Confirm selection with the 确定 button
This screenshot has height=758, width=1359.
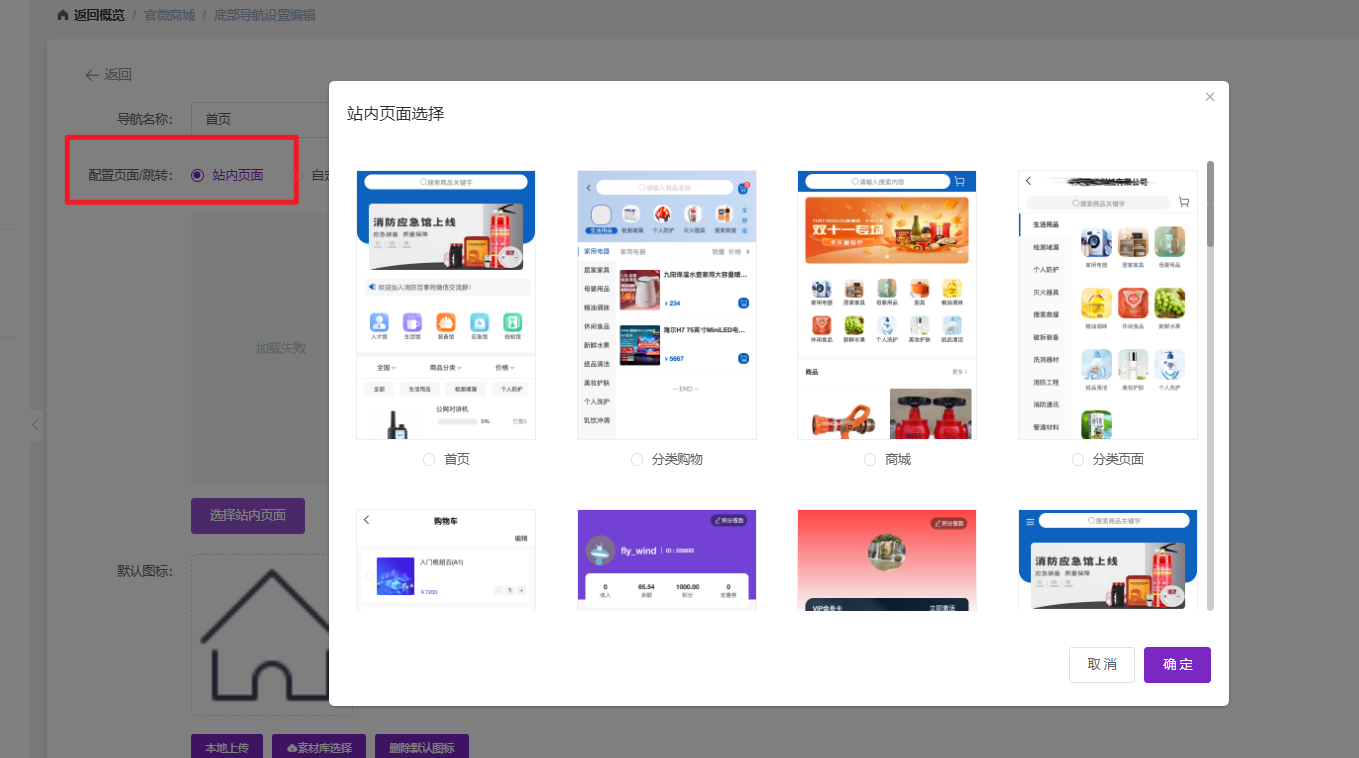point(1177,665)
